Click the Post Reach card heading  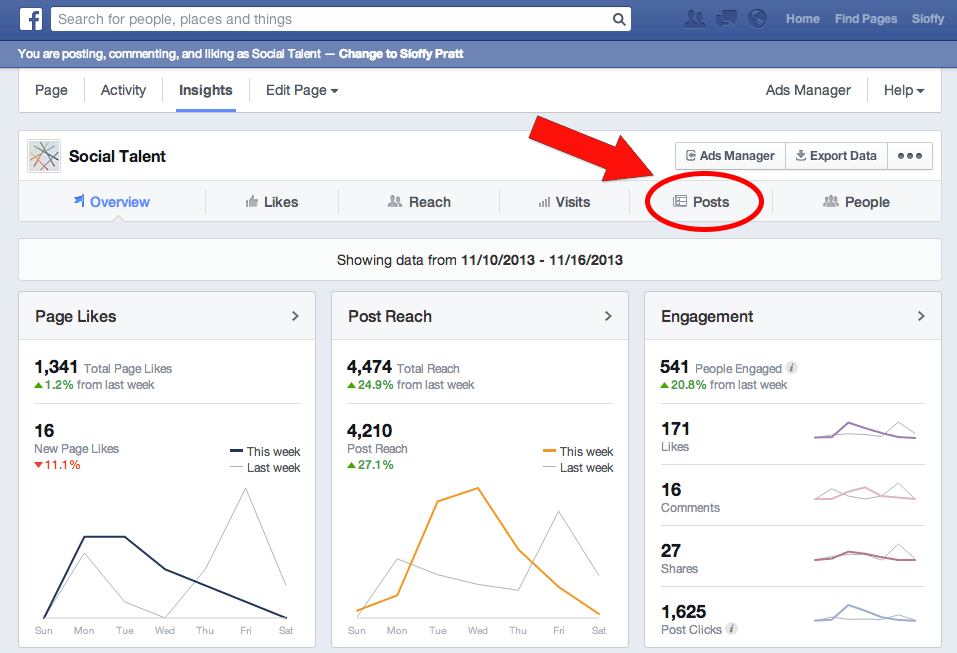click(x=390, y=316)
